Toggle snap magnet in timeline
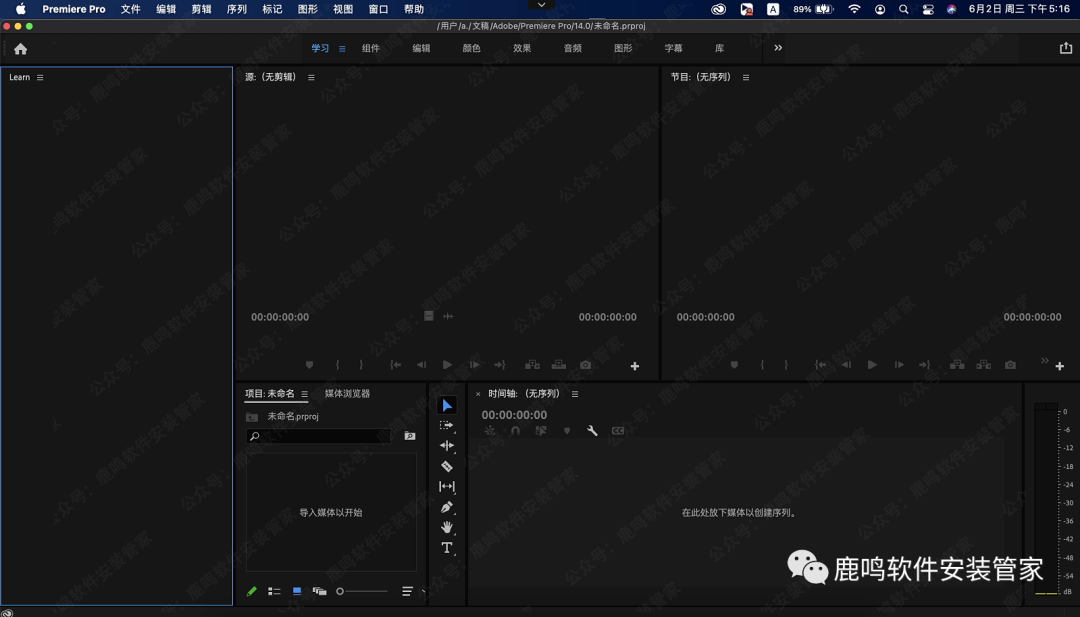The height and width of the screenshot is (617, 1080). 515,431
